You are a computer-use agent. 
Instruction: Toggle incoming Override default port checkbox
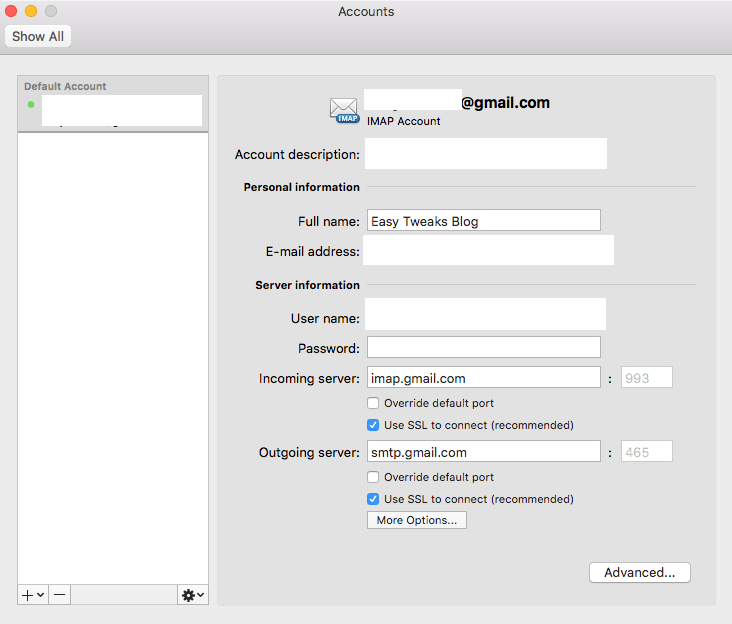tap(373, 403)
